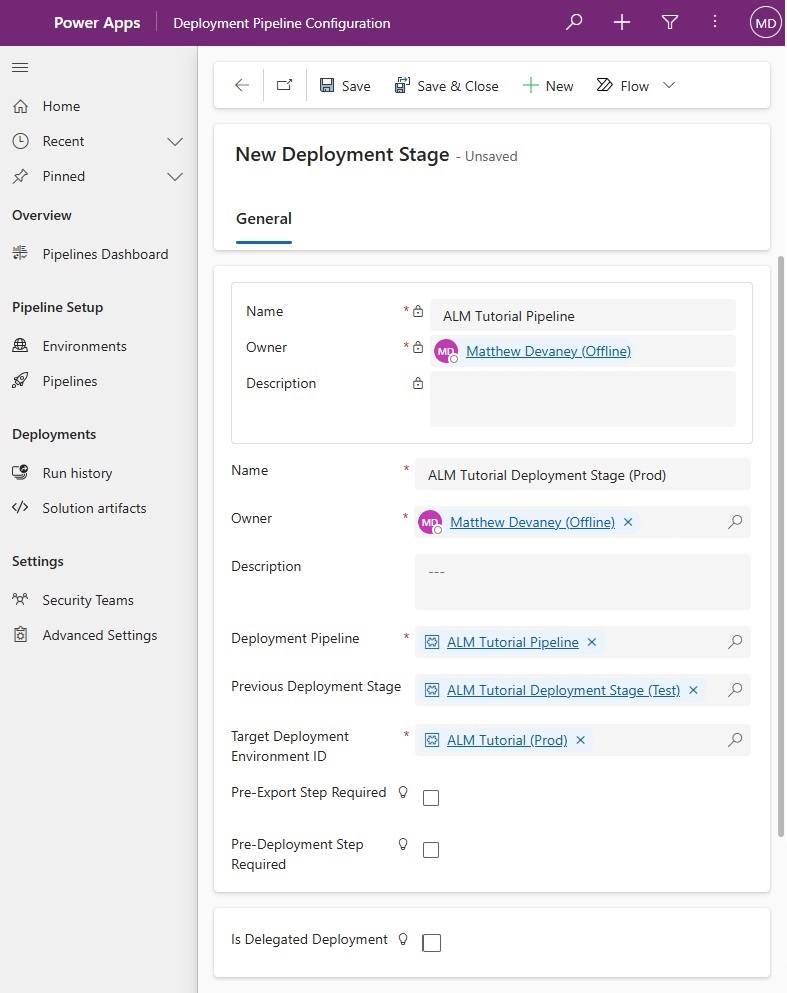787x993 pixels.
Task: Click the Deployment Pipeline Configuration app name
Action: [x=282, y=23]
